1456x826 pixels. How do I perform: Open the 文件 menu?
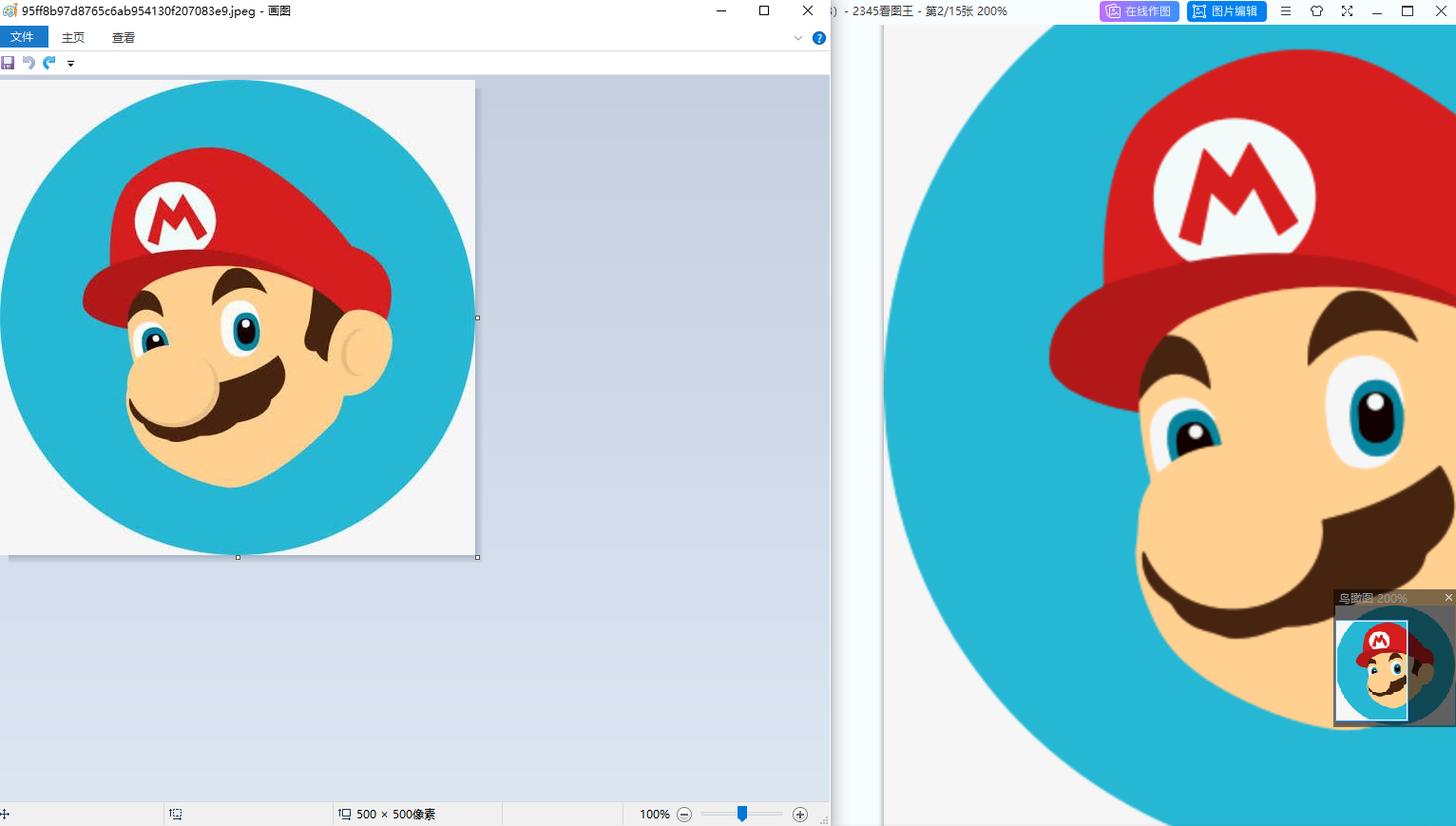pyautogui.click(x=23, y=37)
